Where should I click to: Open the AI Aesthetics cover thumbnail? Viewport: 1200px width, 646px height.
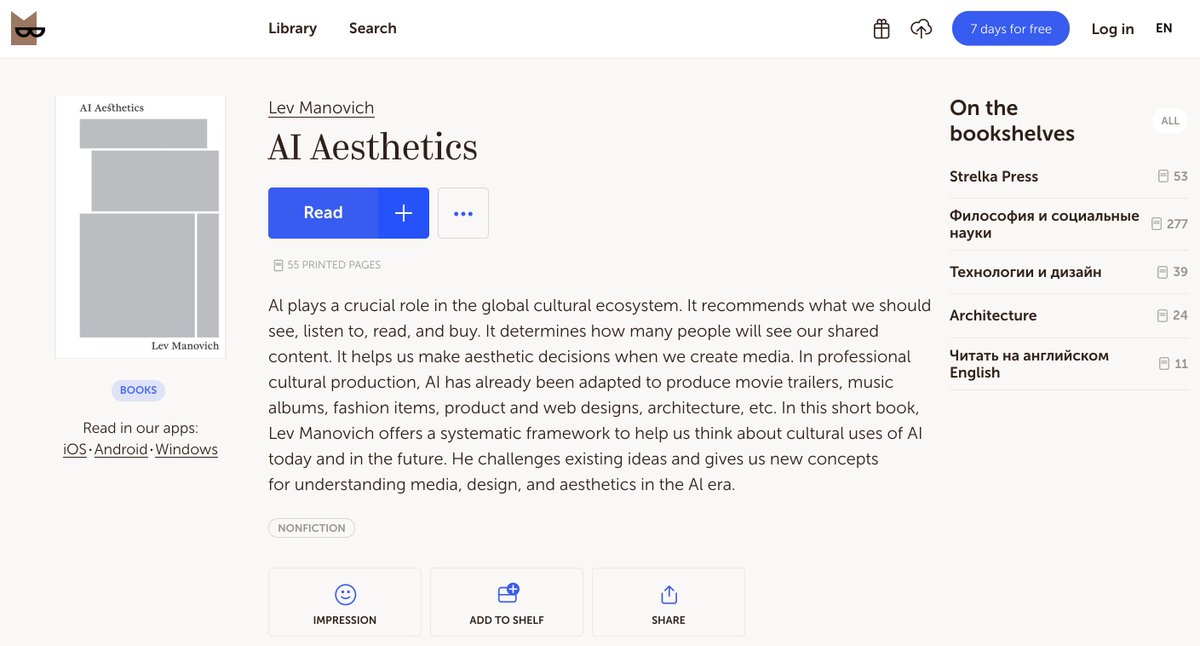pyautogui.click(x=141, y=226)
